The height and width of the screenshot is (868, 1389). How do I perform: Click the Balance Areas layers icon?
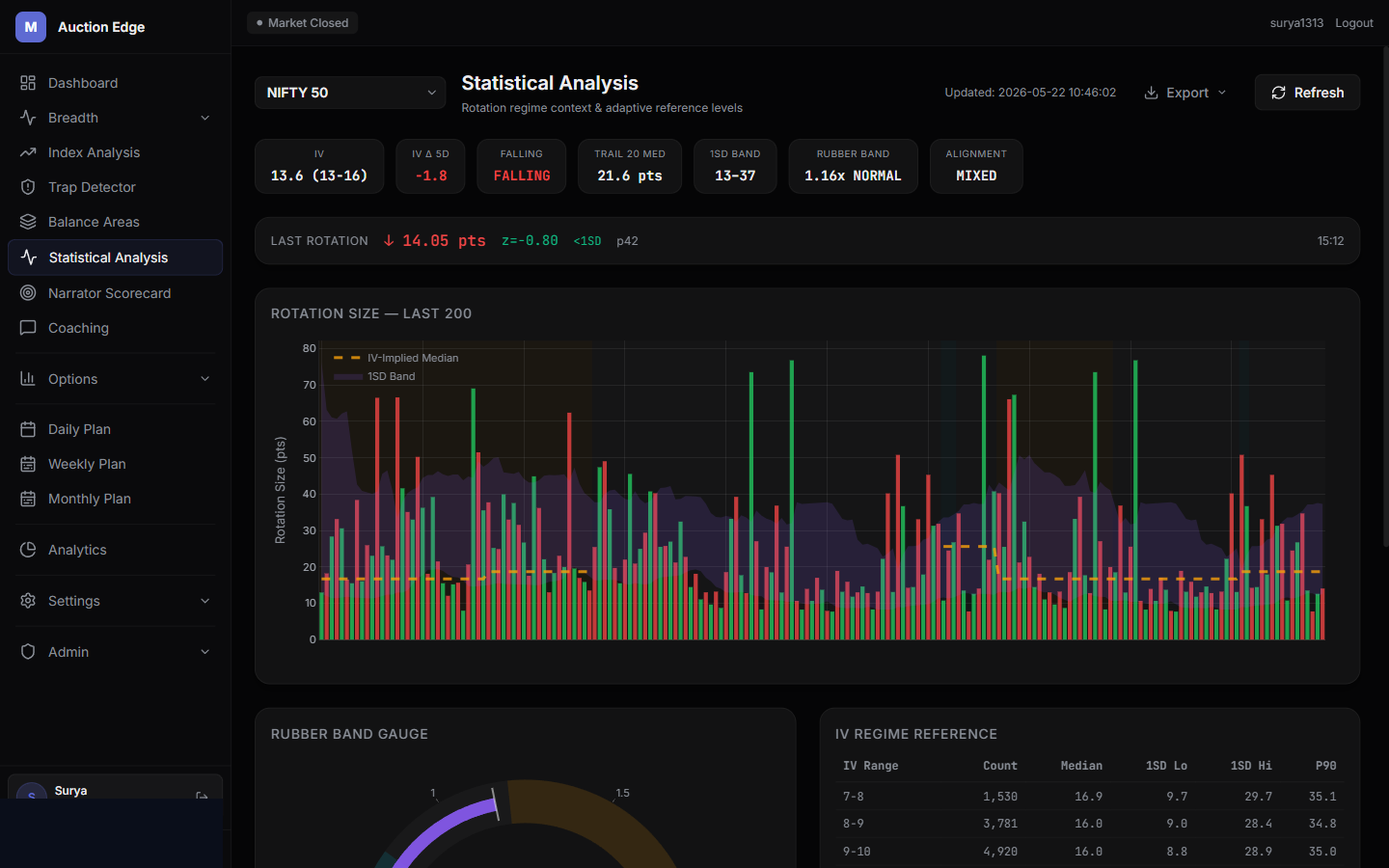pyautogui.click(x=28, y=222)
